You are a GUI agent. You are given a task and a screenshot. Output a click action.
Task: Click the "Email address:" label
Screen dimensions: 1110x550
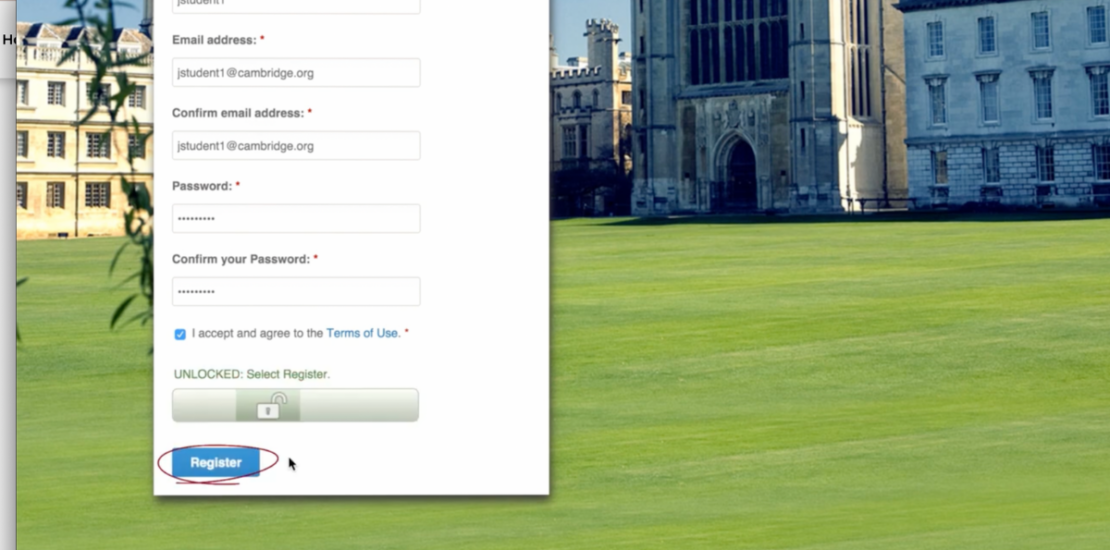214,40
